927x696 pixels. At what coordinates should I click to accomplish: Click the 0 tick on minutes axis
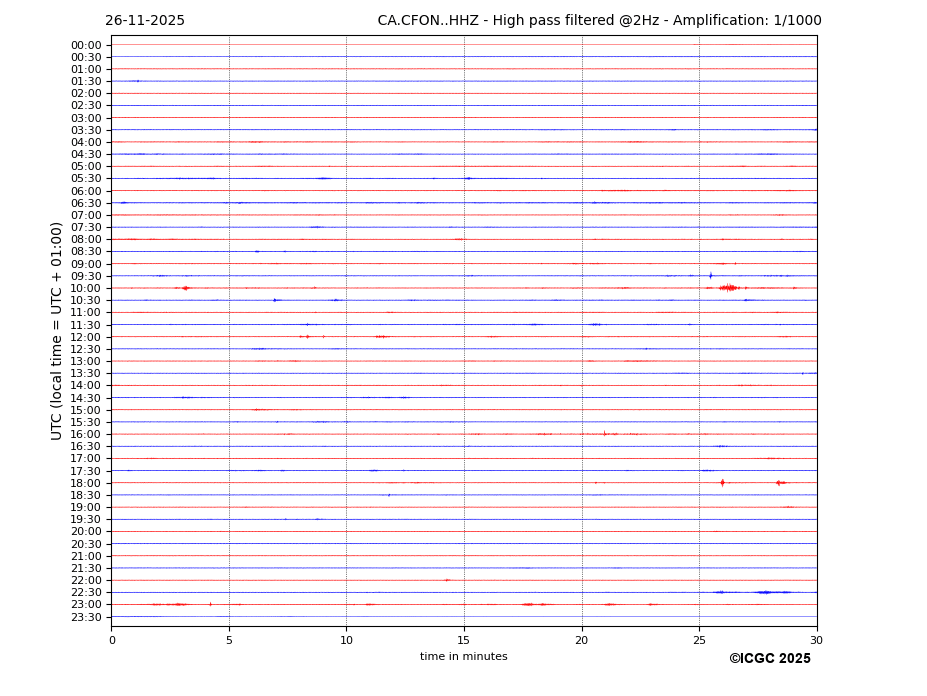[x=112, y=641]
